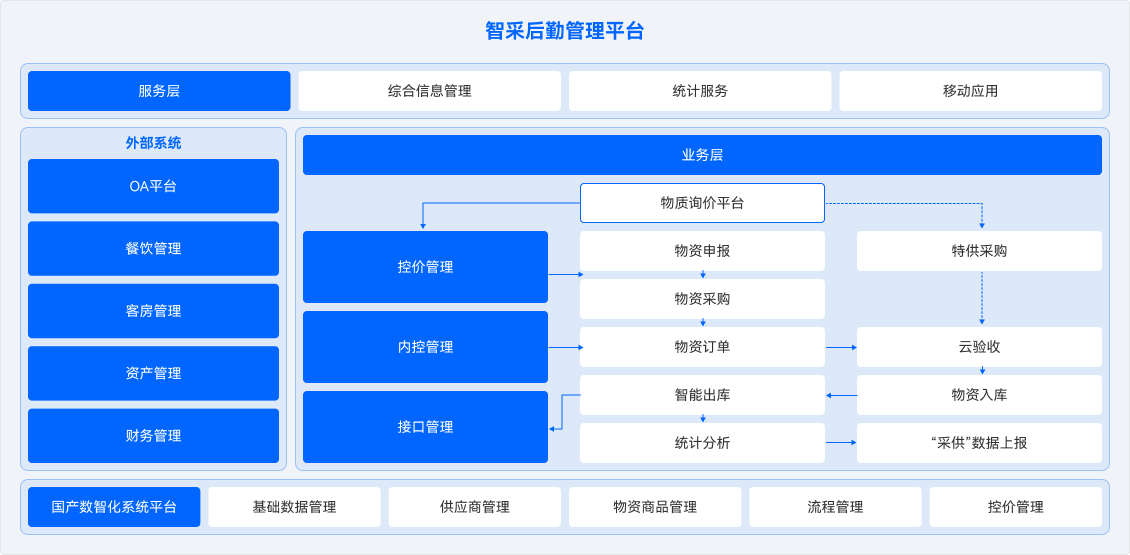This screenshot has height=555, width=1130.
Task: Click the 客房管理 block
Action: (153, 311)
